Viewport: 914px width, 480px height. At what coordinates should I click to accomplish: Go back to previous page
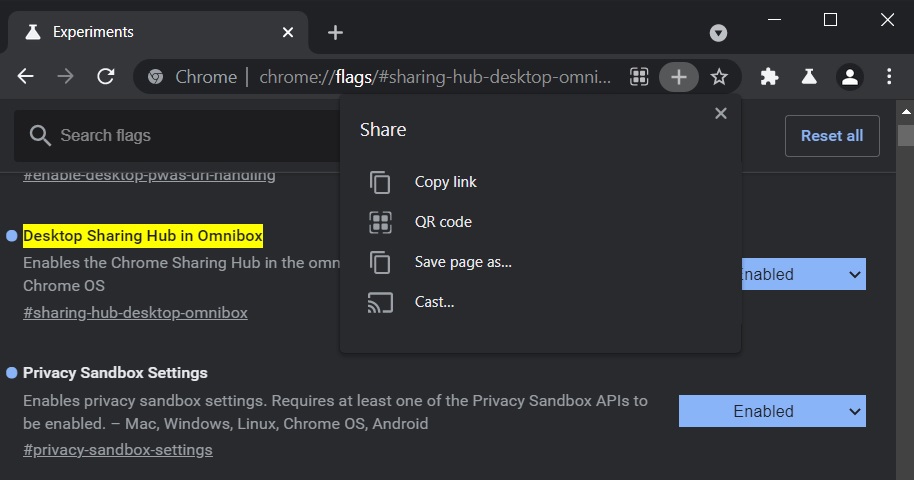(x=26, y=77)
